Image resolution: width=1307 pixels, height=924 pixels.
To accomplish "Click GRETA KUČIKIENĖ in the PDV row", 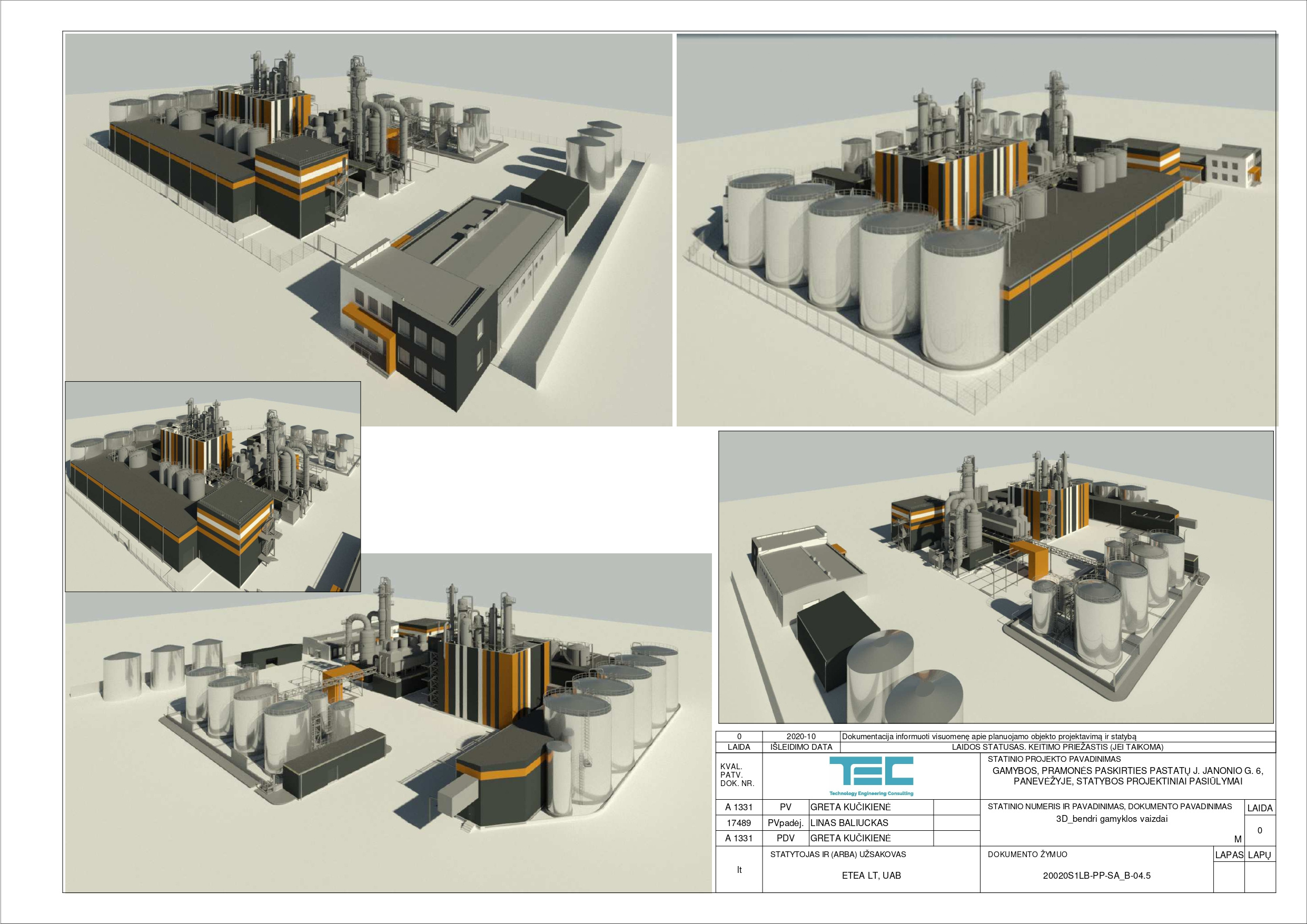I will coord(850,838).
